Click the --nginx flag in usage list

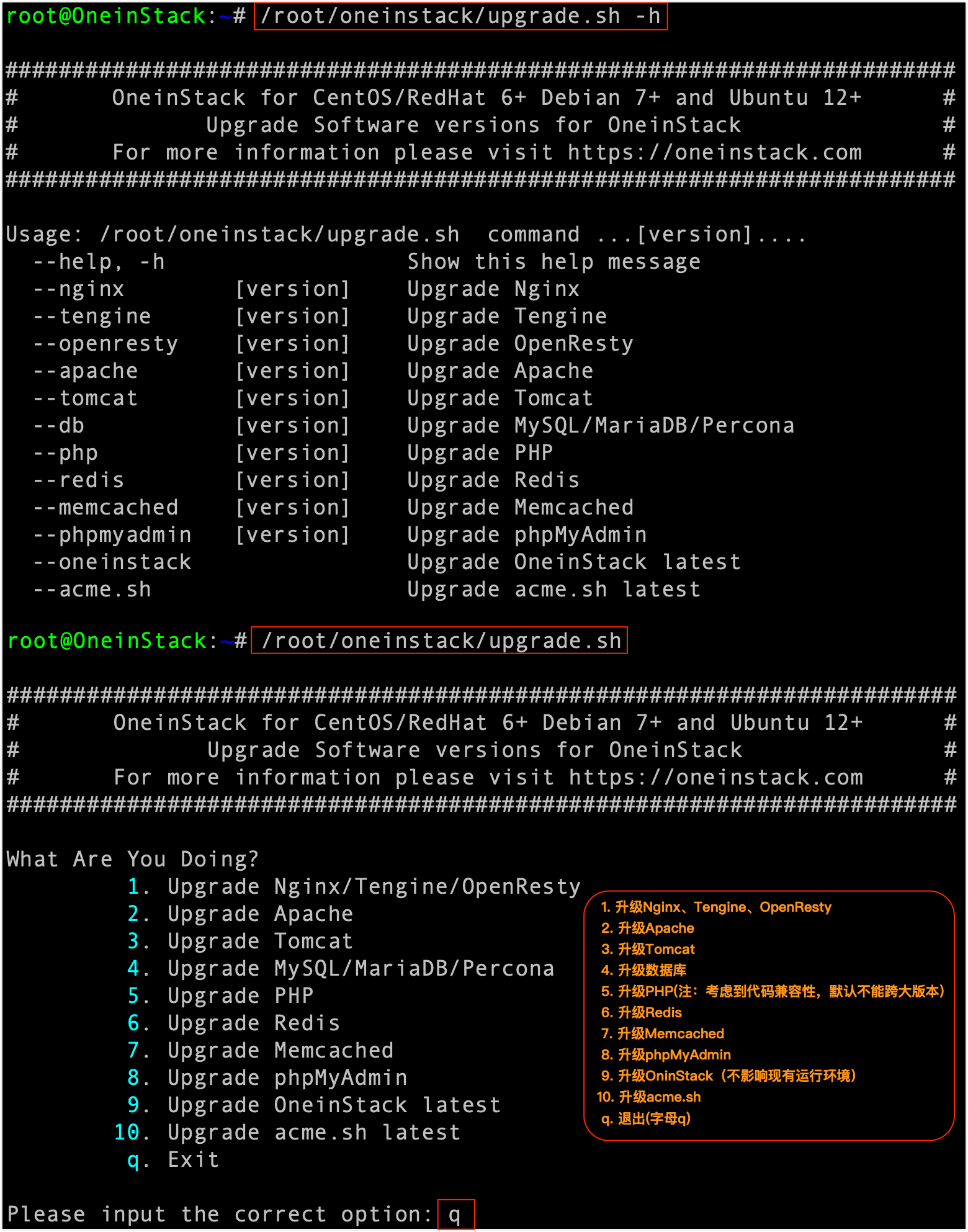[79, 289]
